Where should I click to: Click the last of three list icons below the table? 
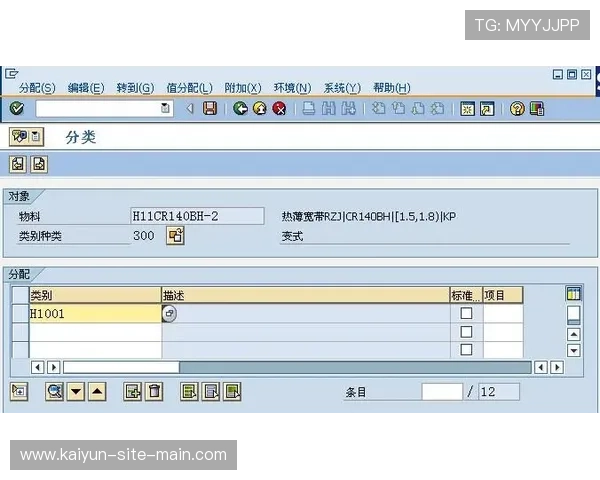pos(232,392)
